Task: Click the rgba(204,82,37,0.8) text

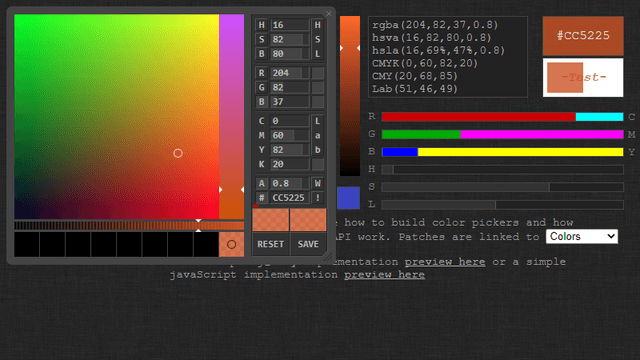Action: (435, 25)
